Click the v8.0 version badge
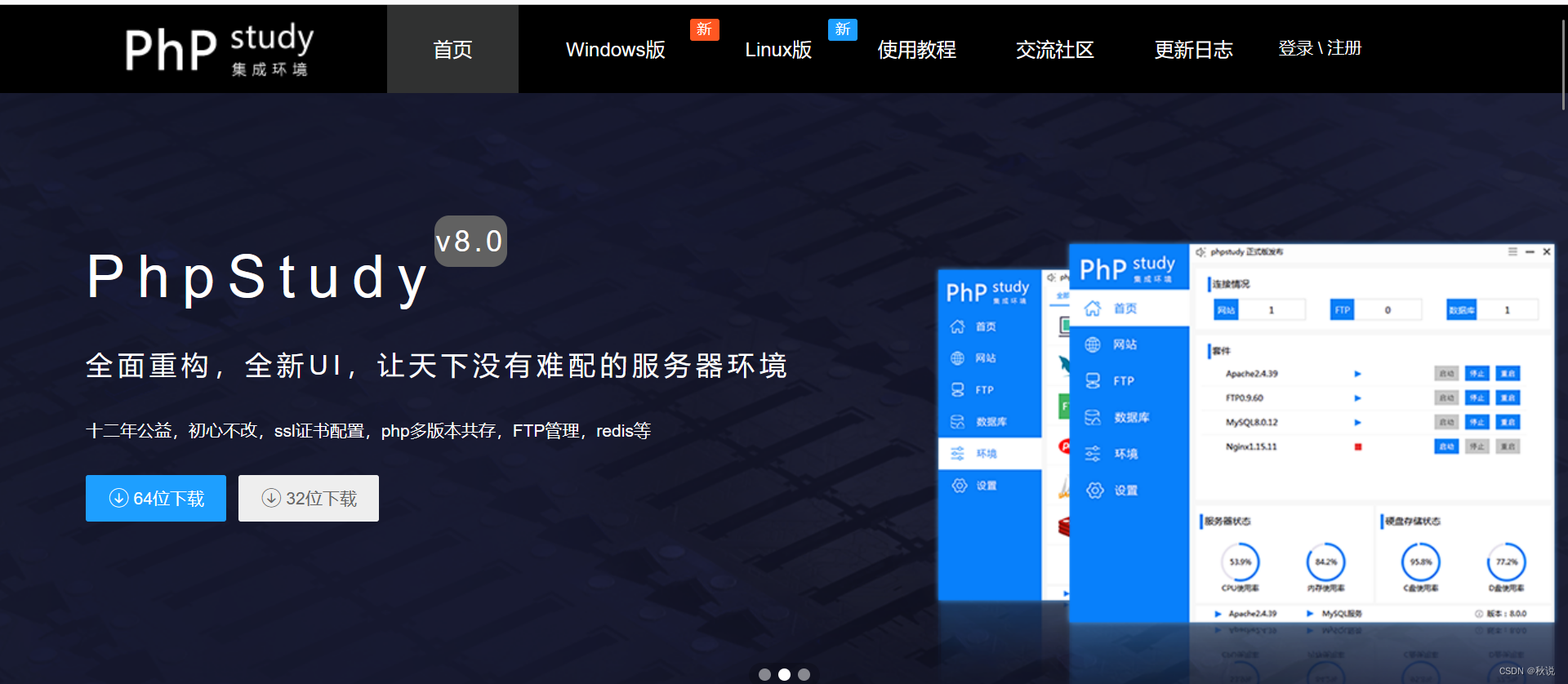Image resolution: width=1568 pixels, height=684 pixels. [x=470, y=241]
